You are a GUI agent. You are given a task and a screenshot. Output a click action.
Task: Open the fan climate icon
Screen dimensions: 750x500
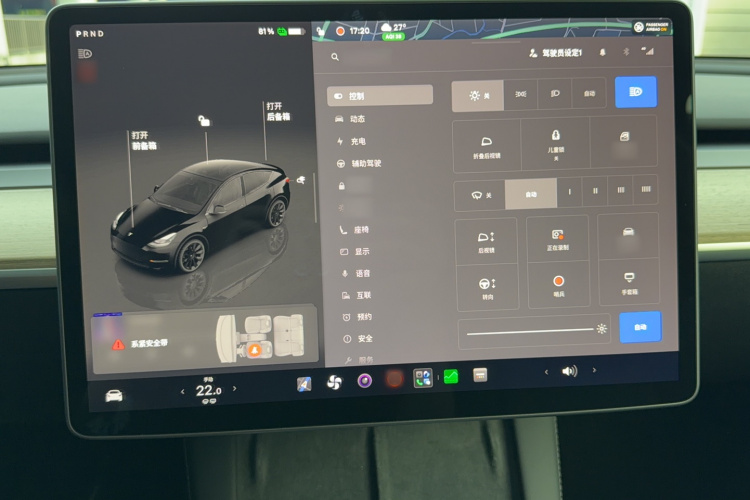pyautogui.click(x=334, y=382)
